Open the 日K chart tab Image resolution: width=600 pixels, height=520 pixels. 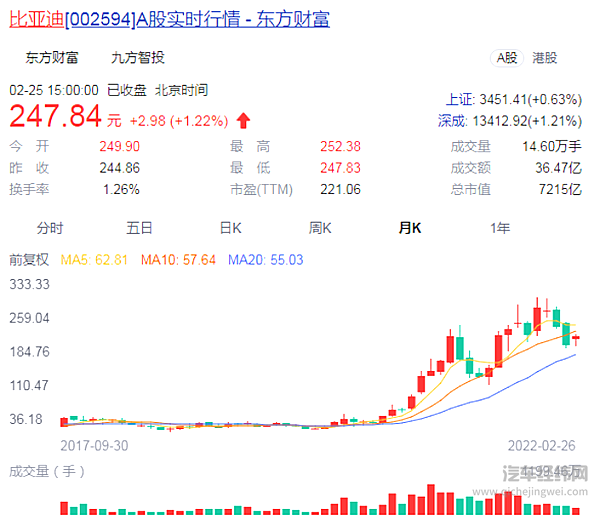[x=230, y=228]
